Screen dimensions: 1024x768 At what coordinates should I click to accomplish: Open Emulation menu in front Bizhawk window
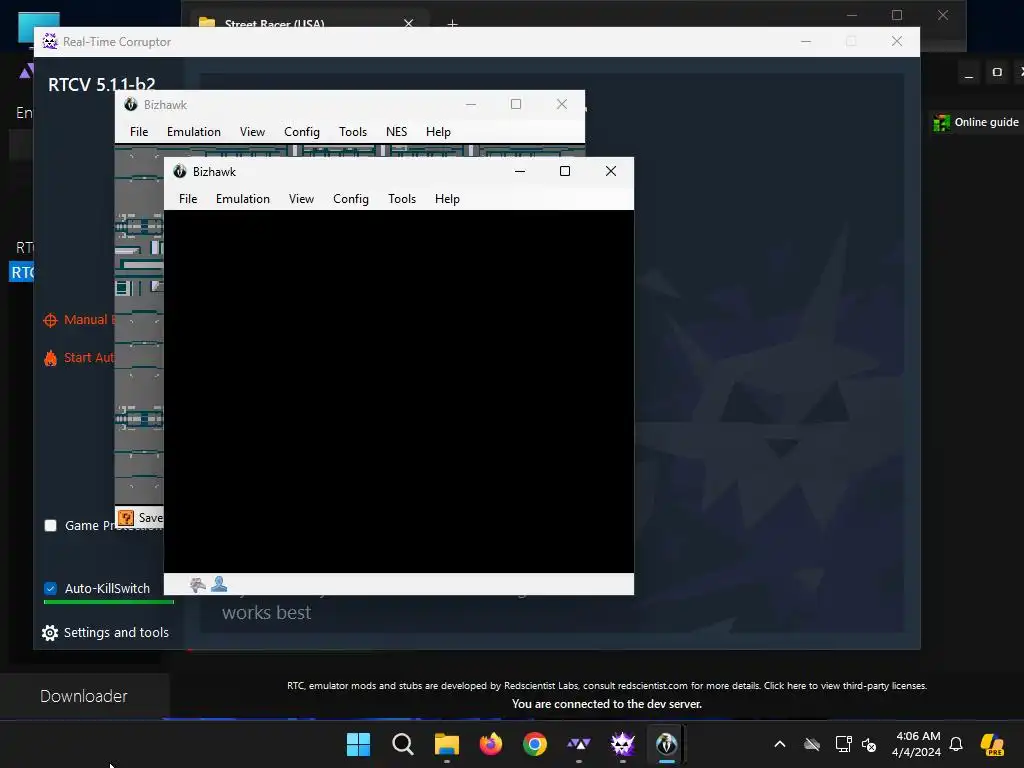242,199
